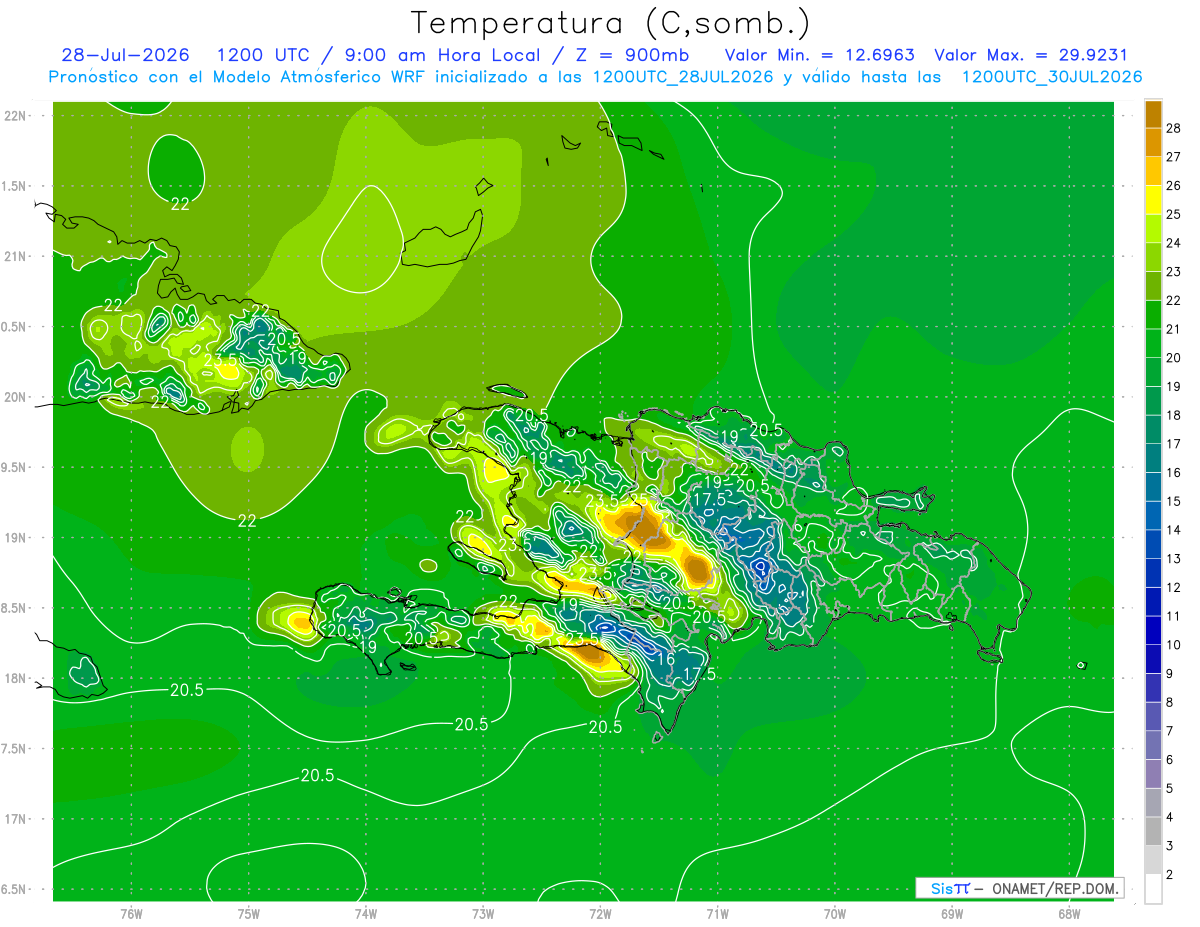Click the '72W' longitude axis label

pos(600,913)
